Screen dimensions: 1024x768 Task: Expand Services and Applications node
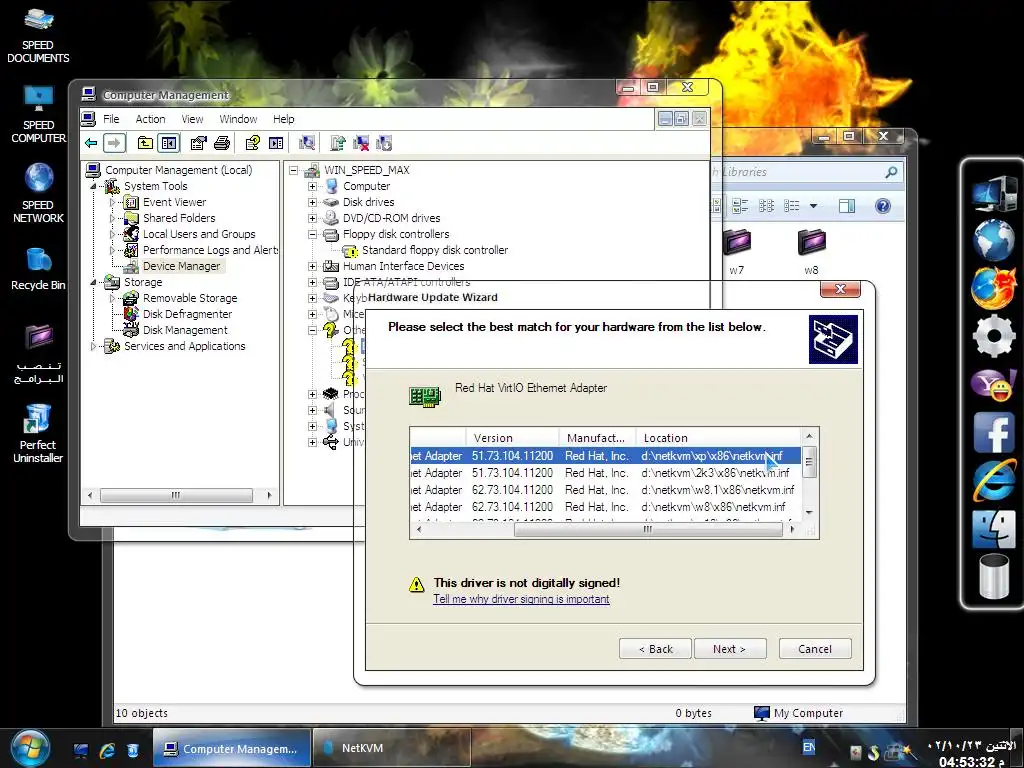(93, 346)
